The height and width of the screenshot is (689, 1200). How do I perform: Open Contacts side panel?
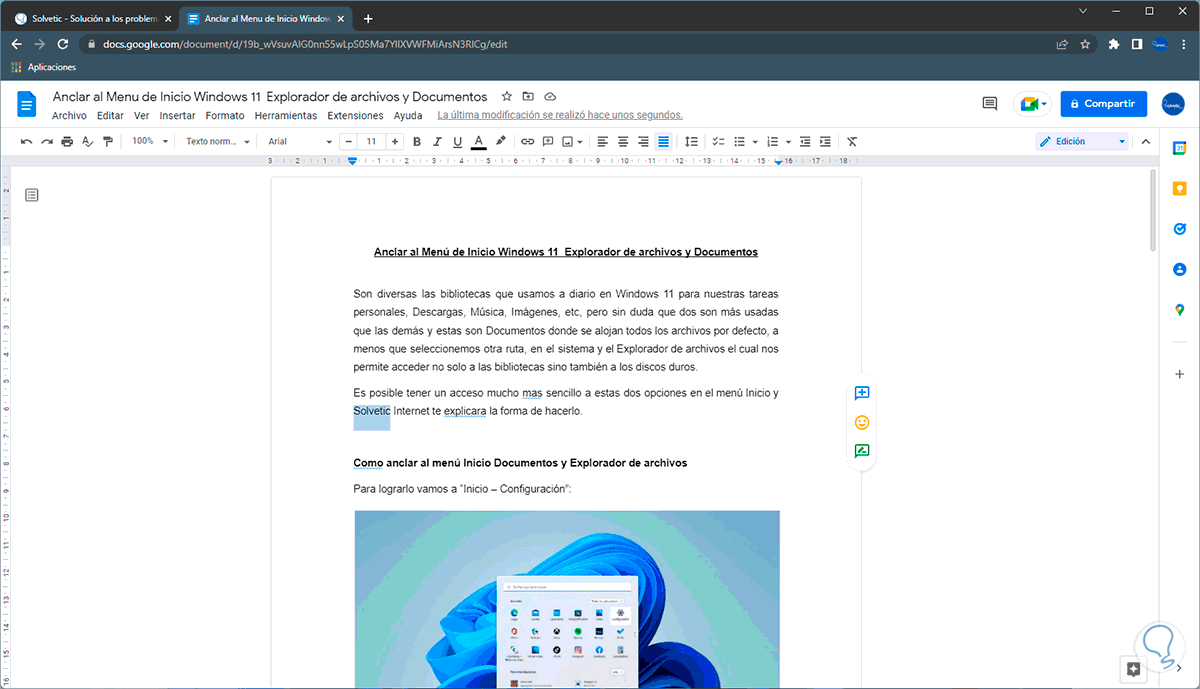click(1180, 269)
